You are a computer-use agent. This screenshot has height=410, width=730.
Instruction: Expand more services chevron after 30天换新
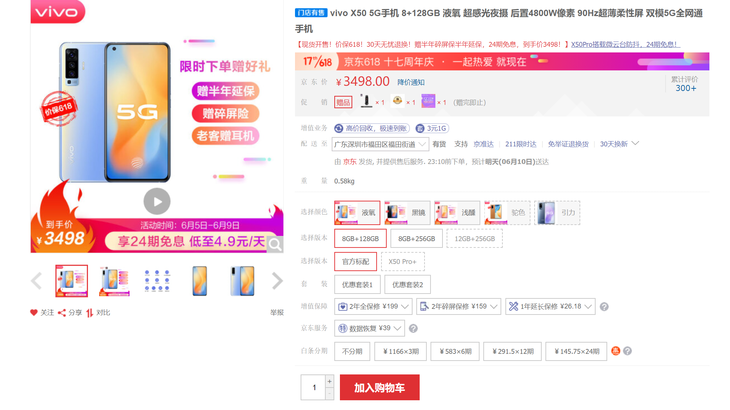coord(635,143)
